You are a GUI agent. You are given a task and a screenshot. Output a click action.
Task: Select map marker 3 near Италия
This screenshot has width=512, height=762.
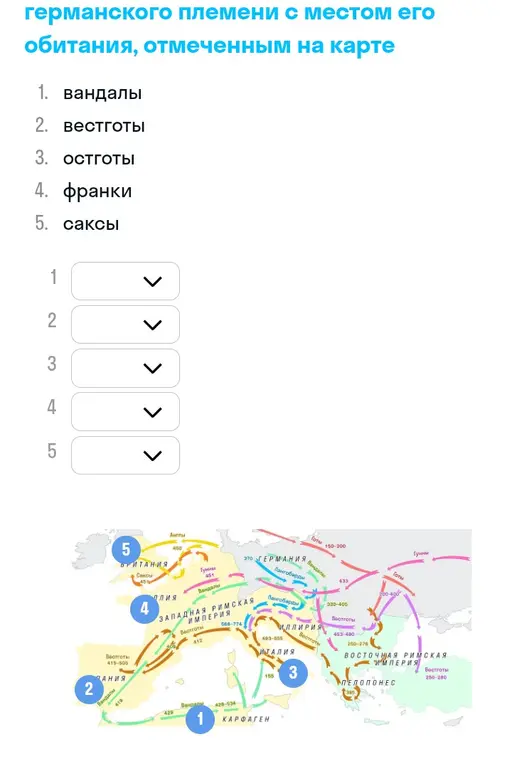pyautogui.click(x=293, y=673)
